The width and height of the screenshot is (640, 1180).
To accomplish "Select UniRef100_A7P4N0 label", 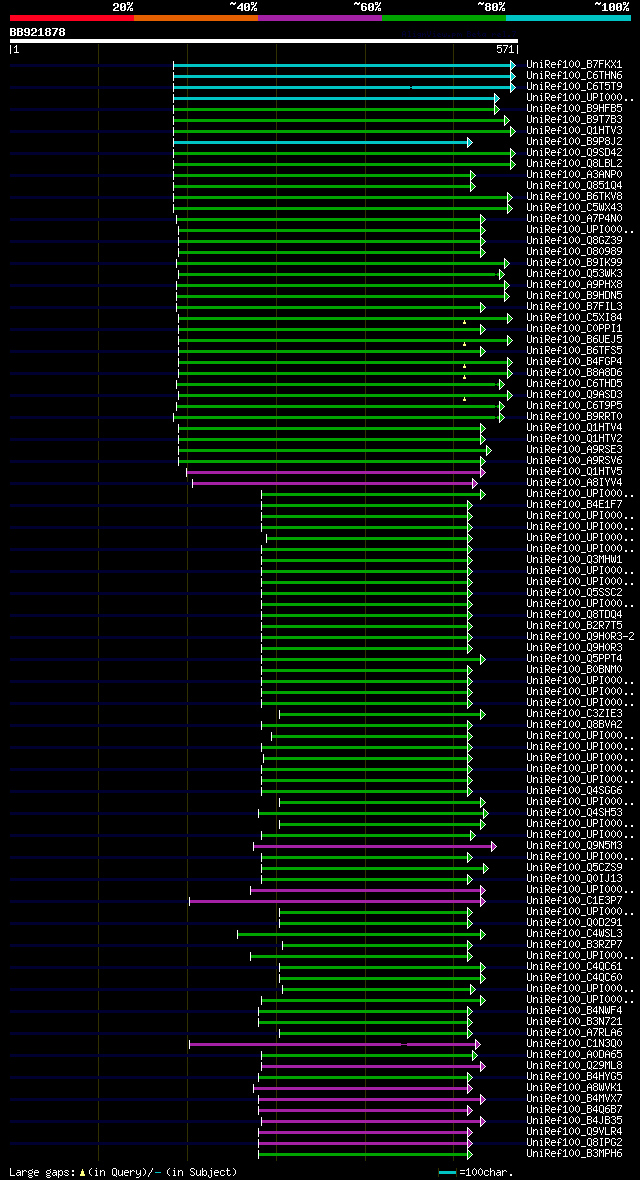I will point(574,219).
